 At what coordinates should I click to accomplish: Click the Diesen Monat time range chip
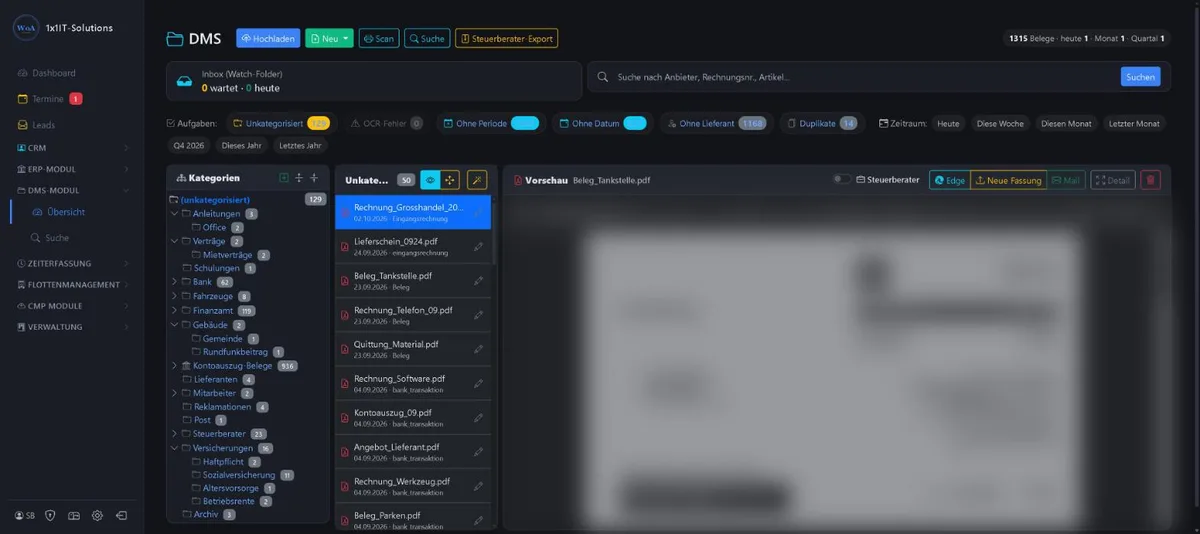tap(1067, 123)
